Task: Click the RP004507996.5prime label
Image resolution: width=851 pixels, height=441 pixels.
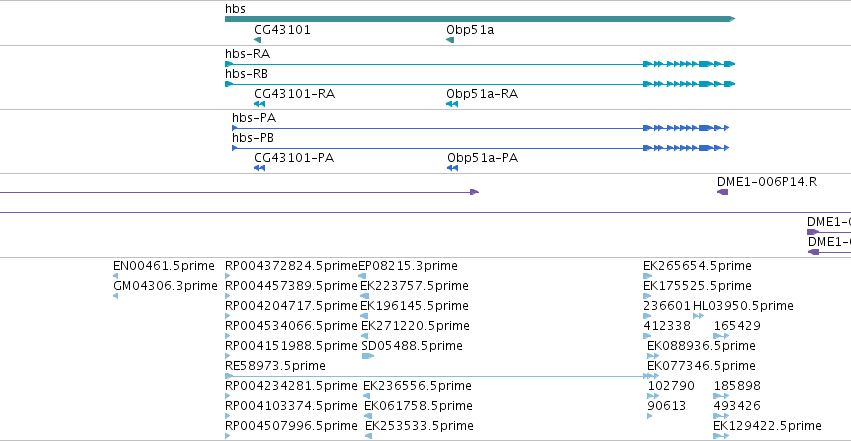Action: click(291, 426)
